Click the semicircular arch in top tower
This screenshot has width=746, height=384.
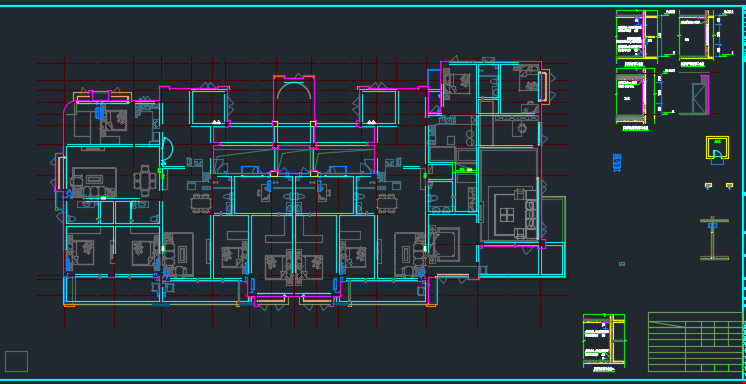pos(294,91)
